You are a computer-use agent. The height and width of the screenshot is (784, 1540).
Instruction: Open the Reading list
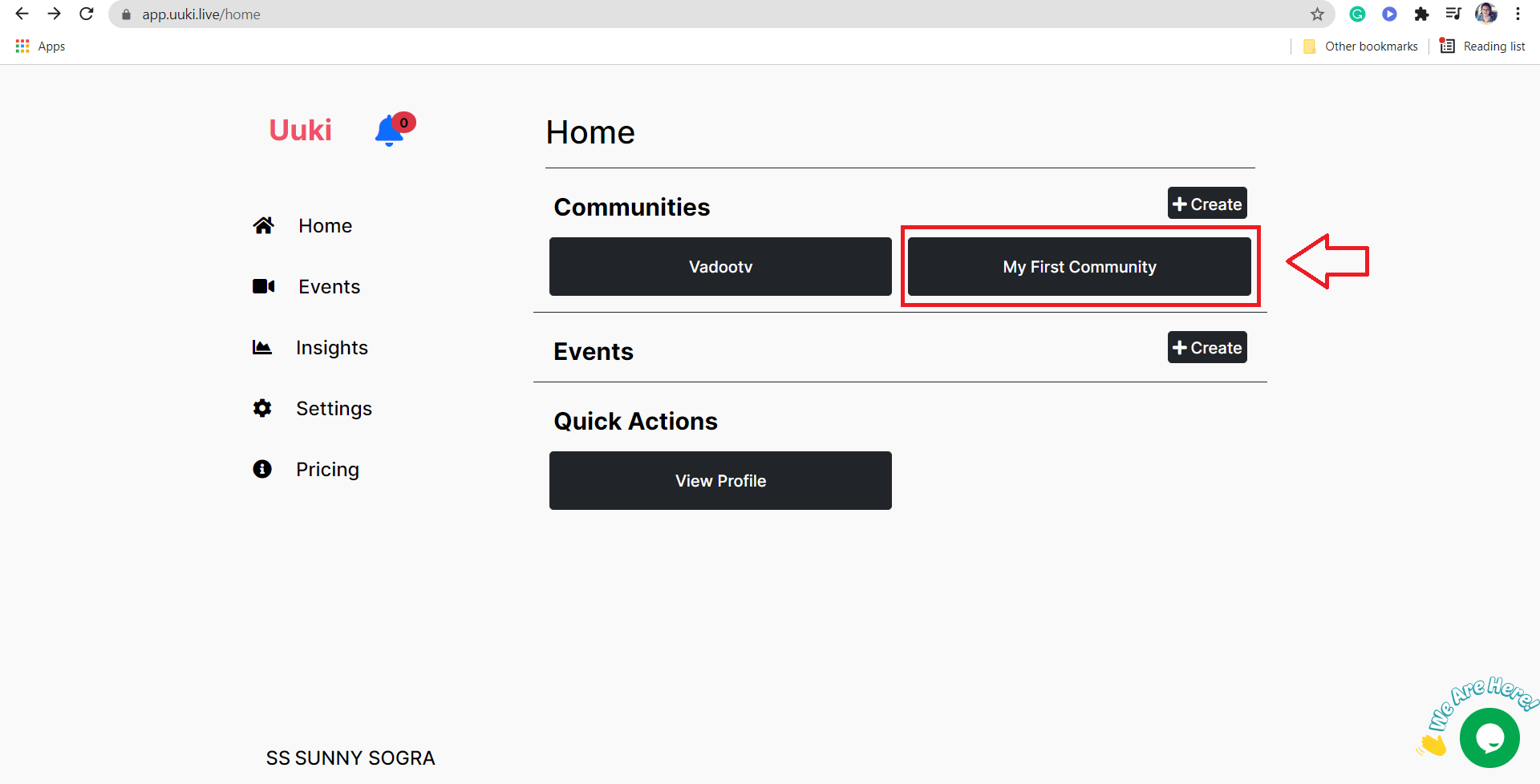[1482, 46]
